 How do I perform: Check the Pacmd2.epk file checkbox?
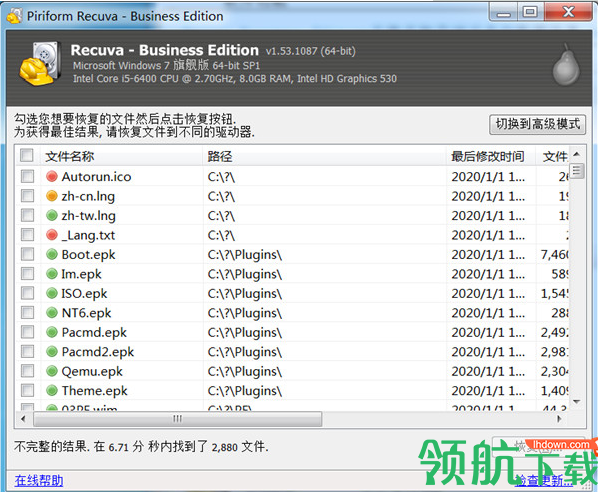click(x=27, y=351)
